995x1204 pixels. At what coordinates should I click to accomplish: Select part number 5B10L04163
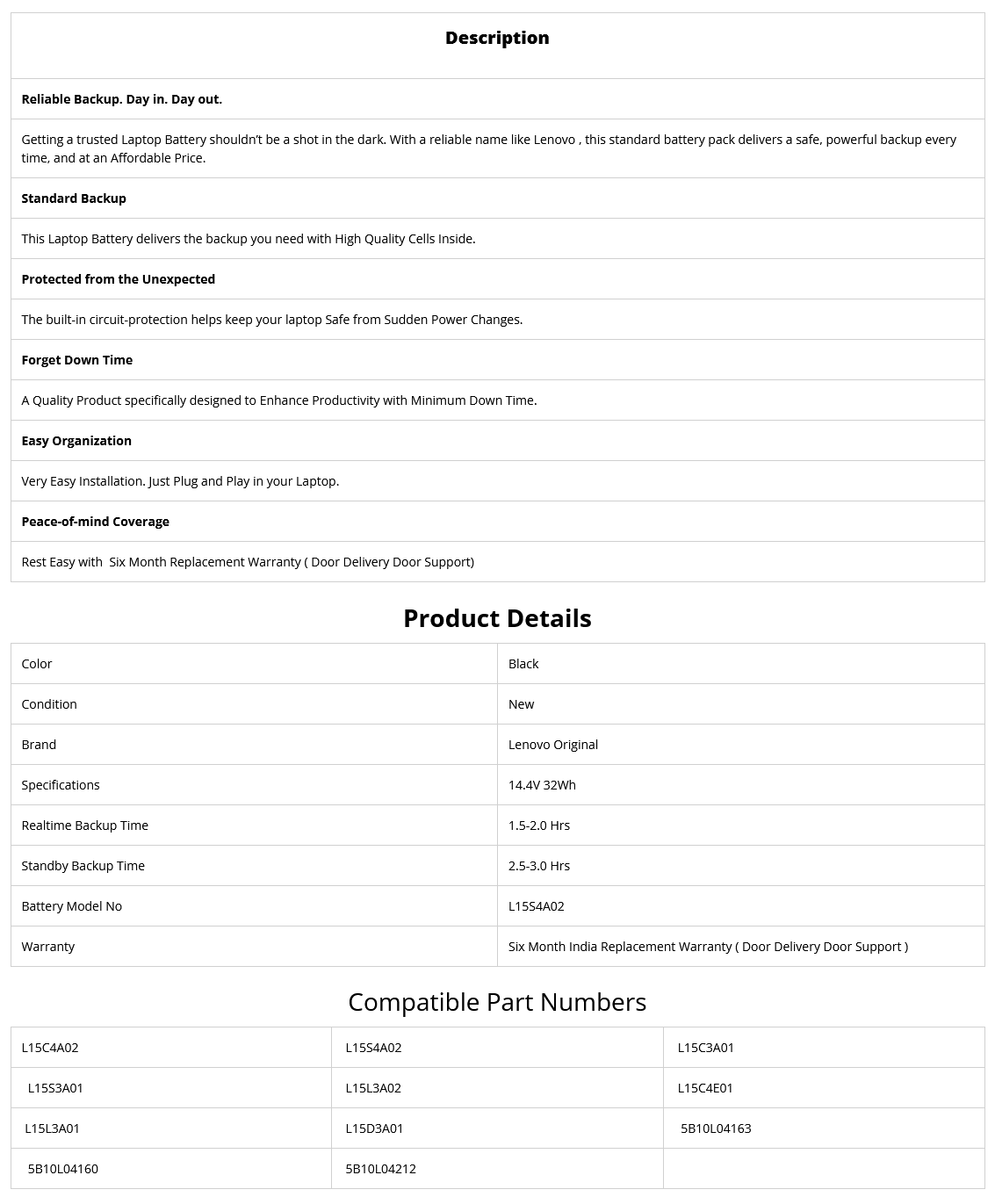[716, 1128]
